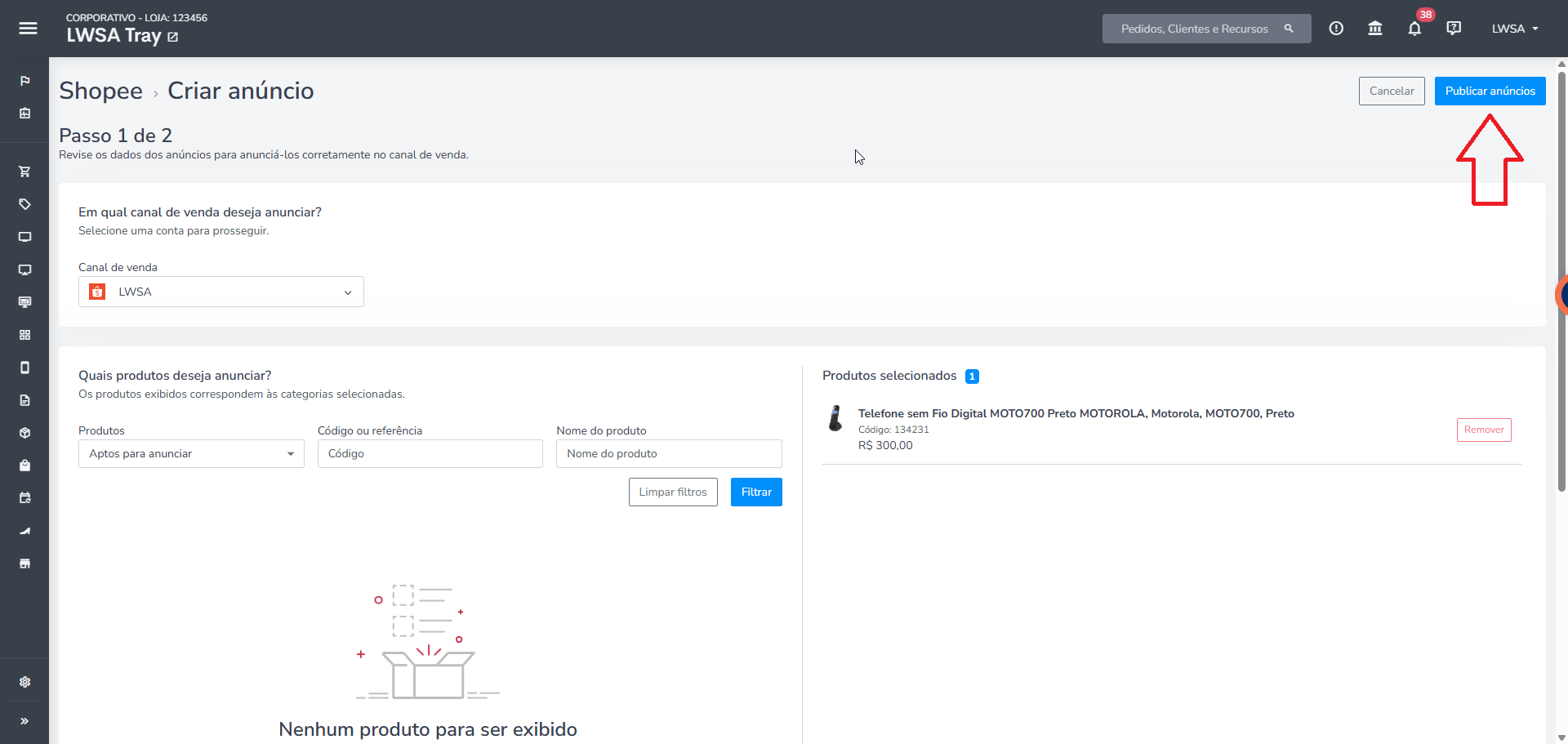Focus the Código ou referência input
This screenshot has width=1568, height=744.
(x=430, y=454)
